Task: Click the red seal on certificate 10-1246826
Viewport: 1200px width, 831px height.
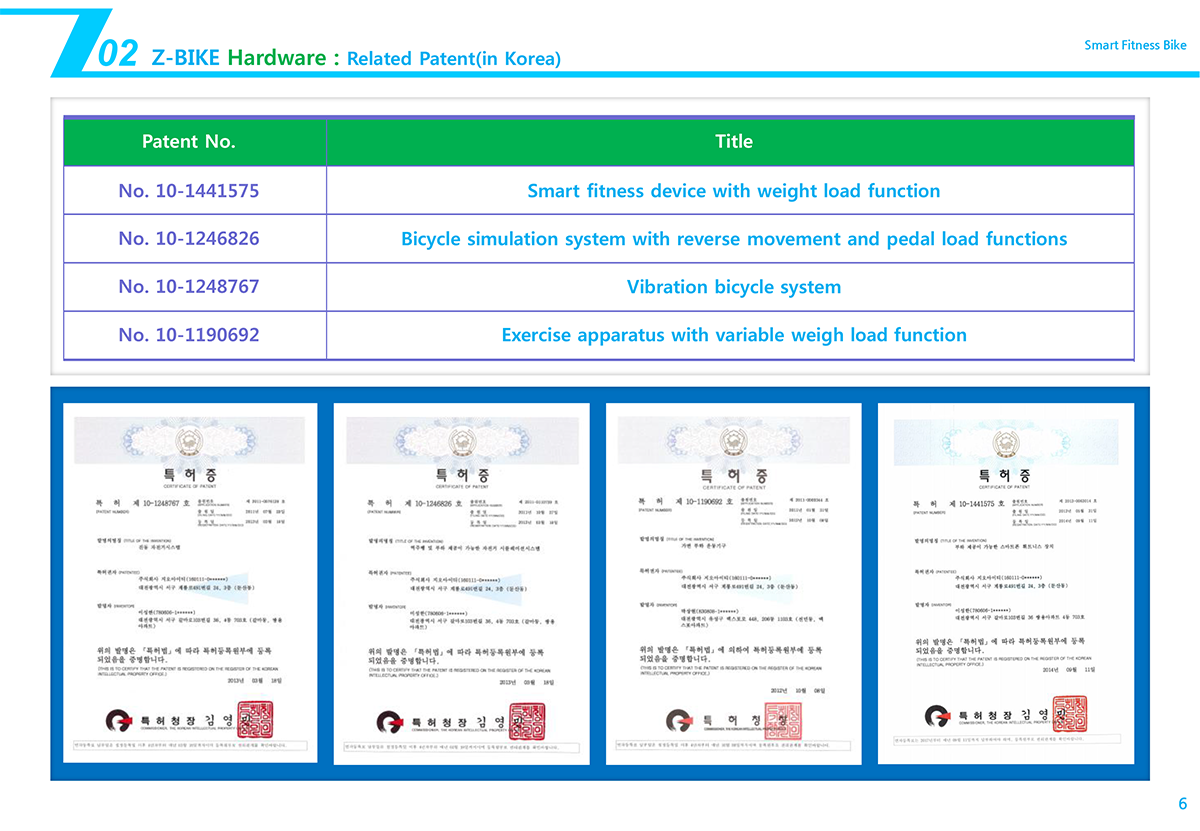Action: [x=527, y=718]
